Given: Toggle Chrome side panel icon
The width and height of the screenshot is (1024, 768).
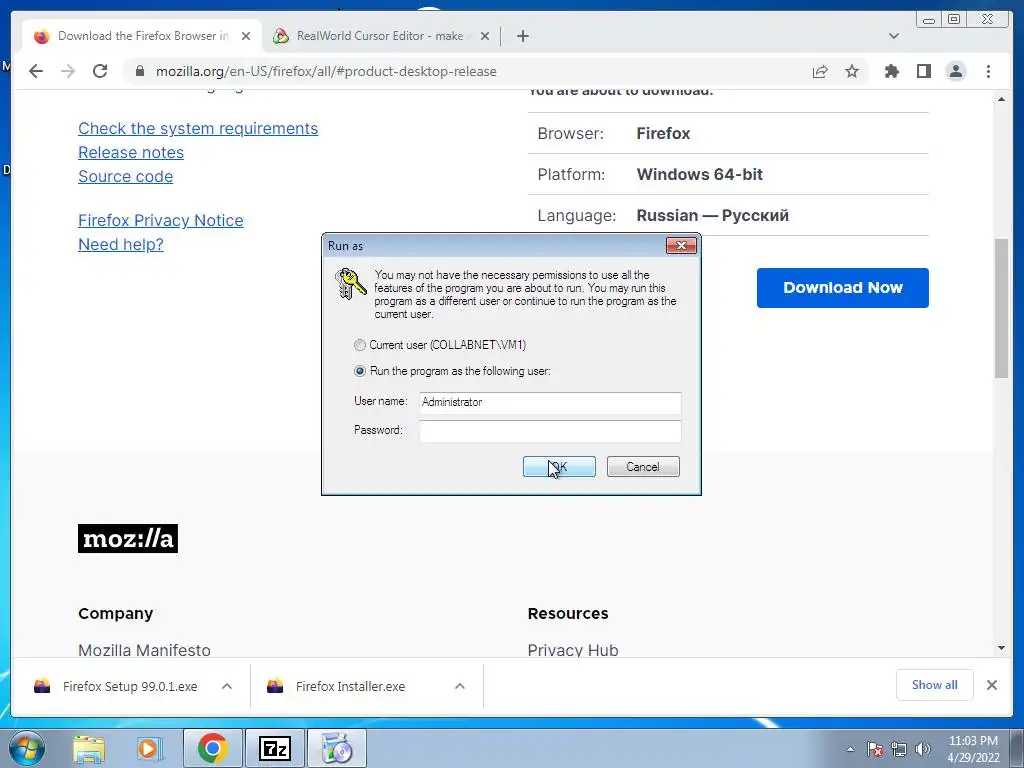Looking at the screenshot, I should tap(923, 71).
